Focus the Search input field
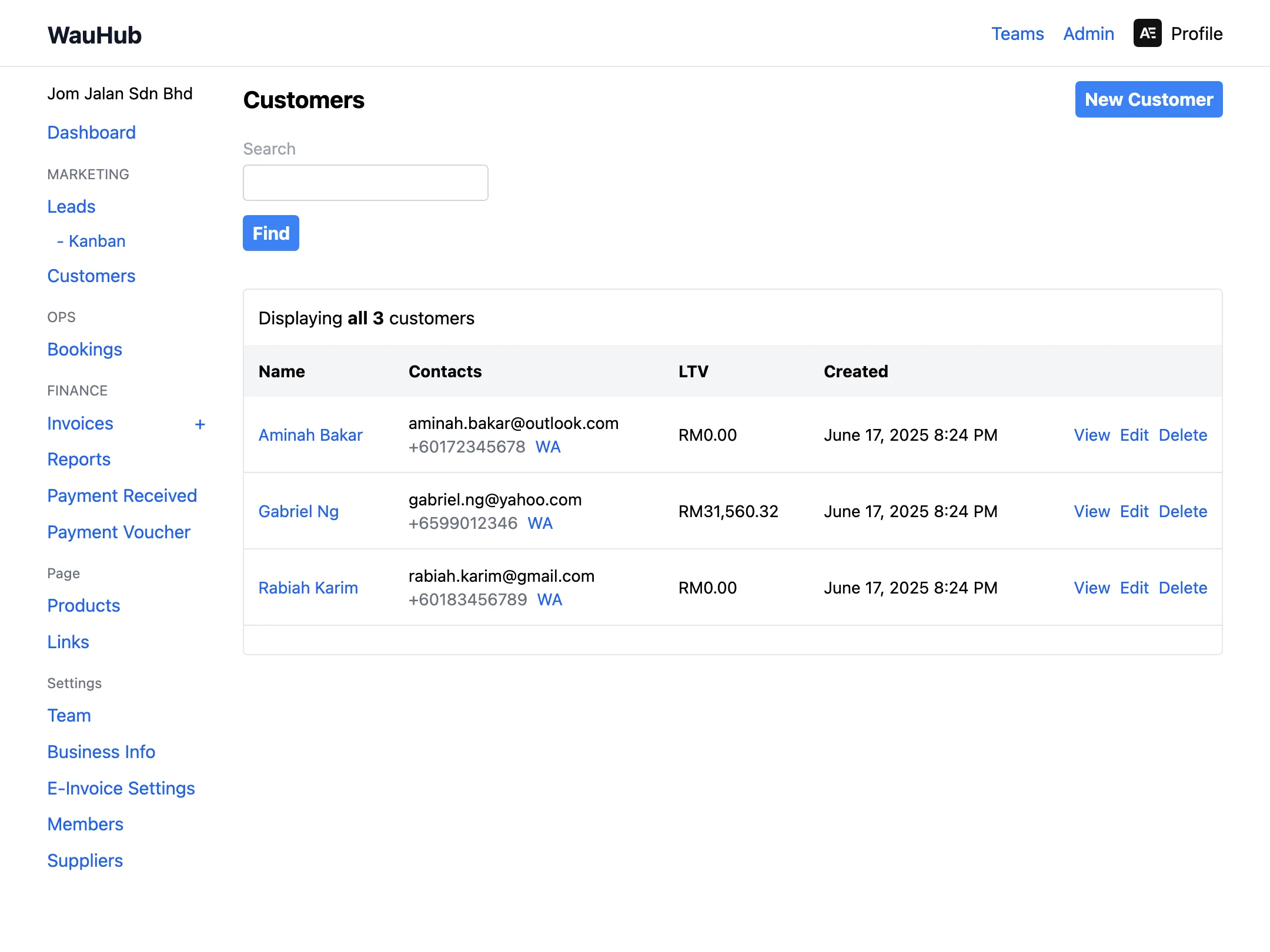Image resolution: width=1270 pixels, height=952 pixels. tap(365, 183)
